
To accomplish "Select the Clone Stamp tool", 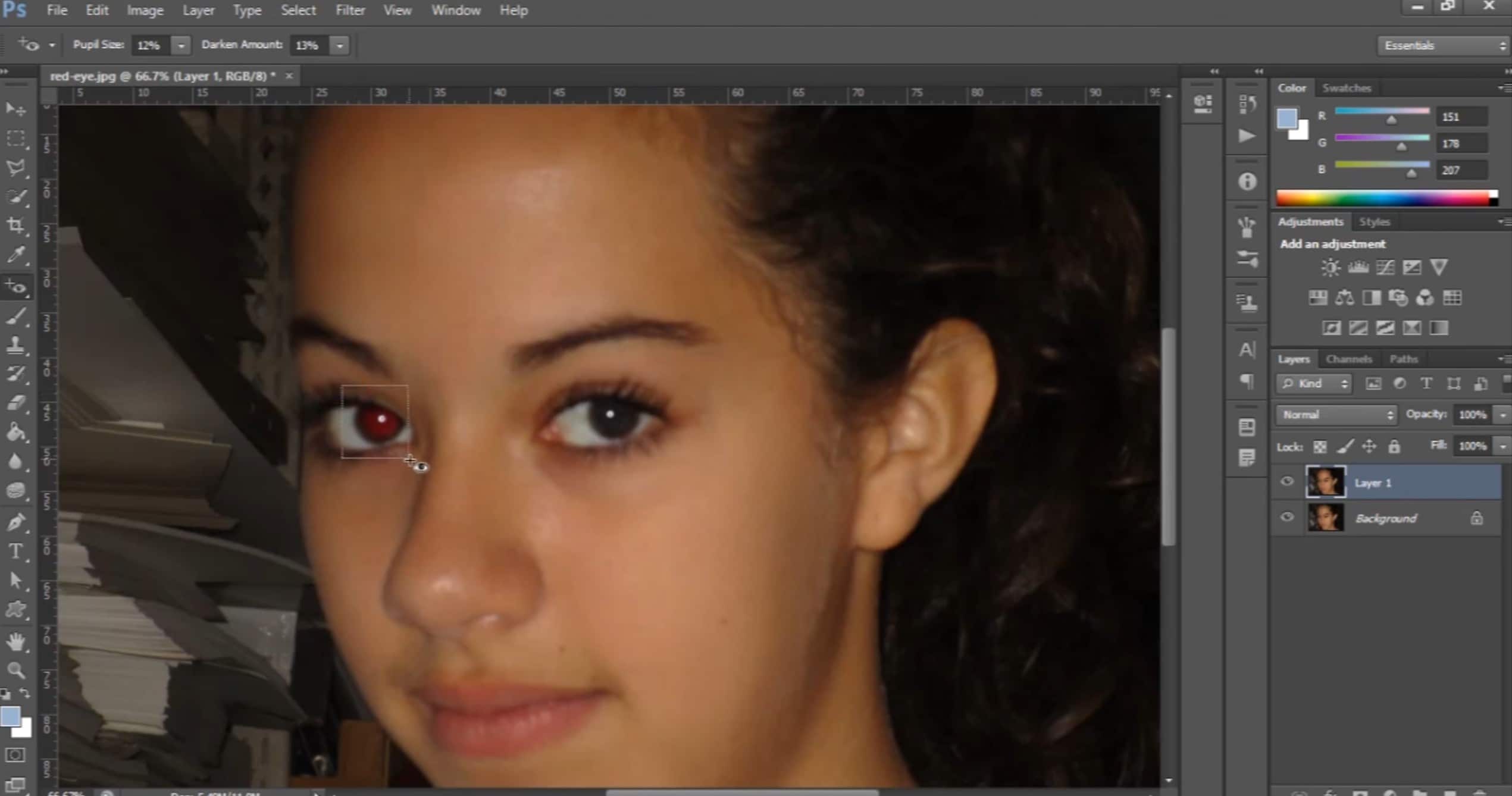I will (x=15, y=345).
